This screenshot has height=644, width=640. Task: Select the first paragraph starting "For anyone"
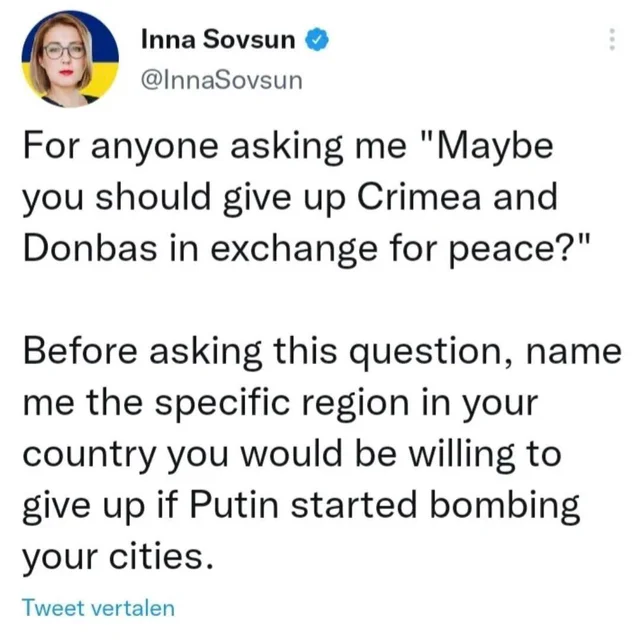pyautogui.click(x=307, y=197)
